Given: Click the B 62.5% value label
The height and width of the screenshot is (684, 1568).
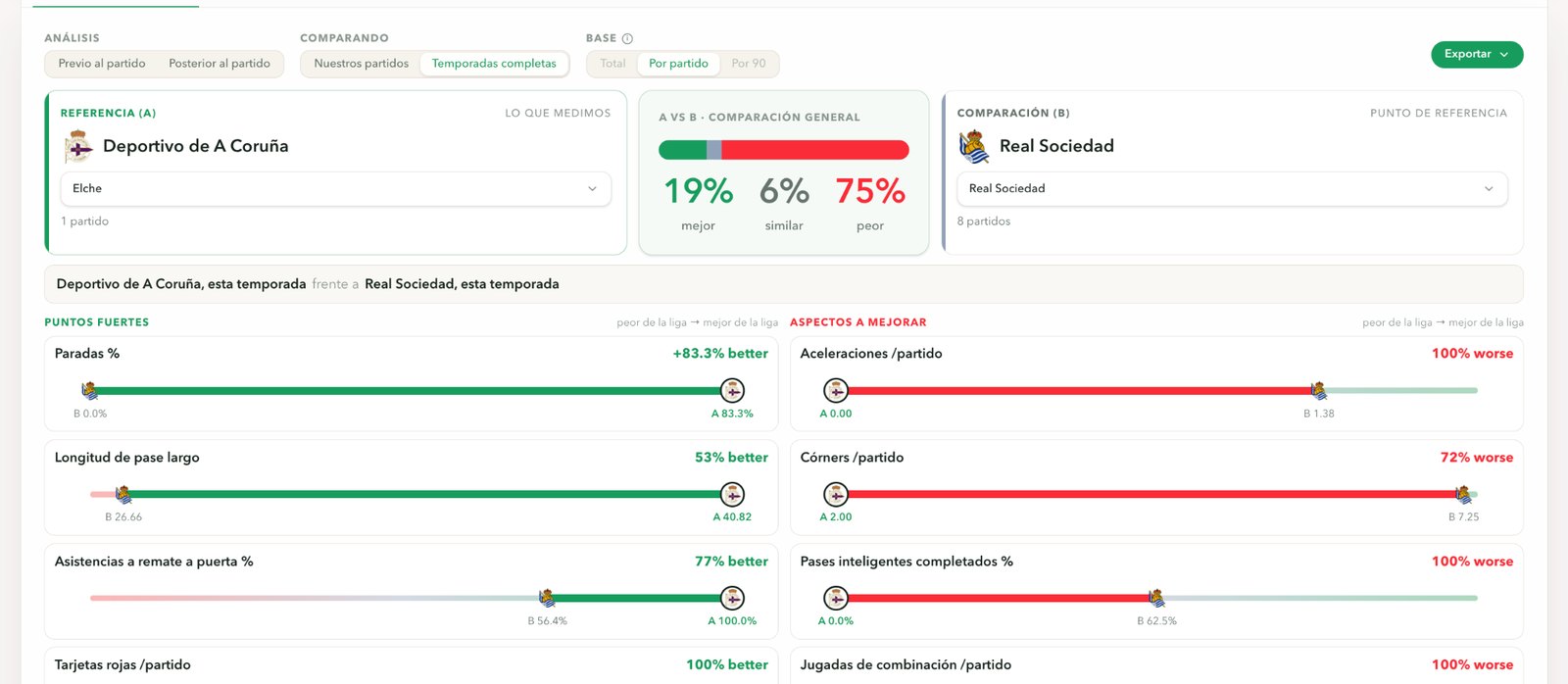Looking at the screenshot, I should coord(1156,621).
